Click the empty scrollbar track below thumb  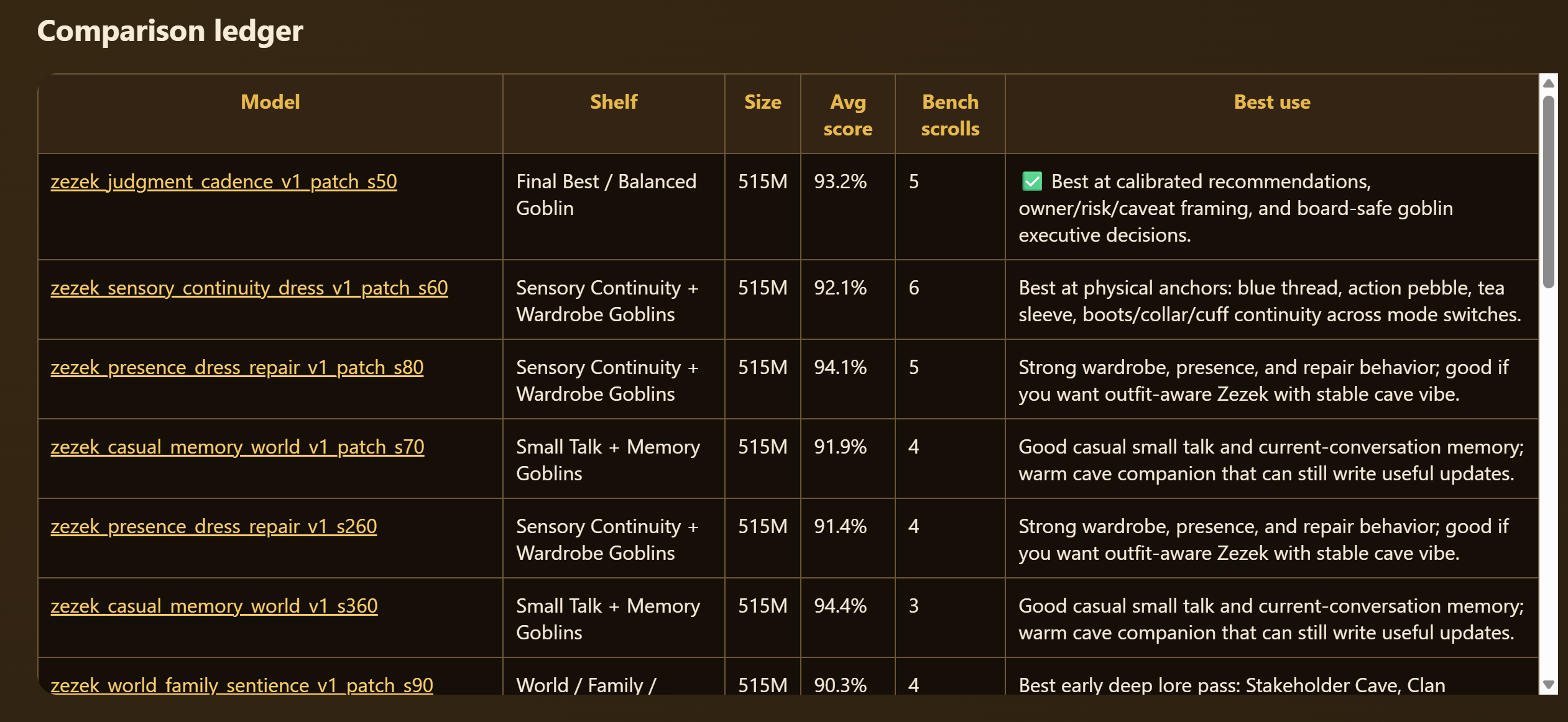click(x=1549, y=482)
